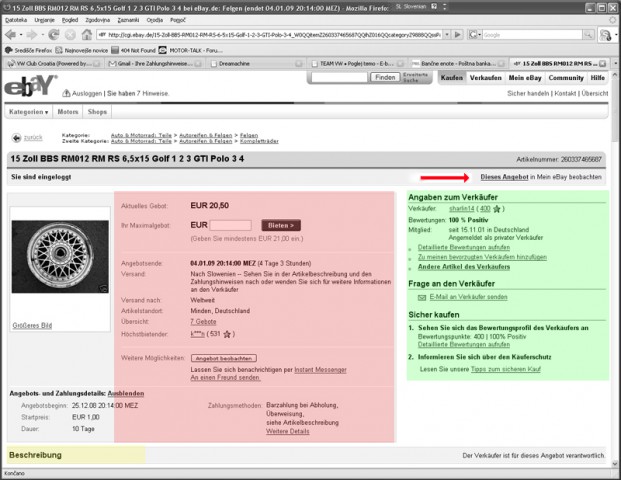
Task: Open the Weitere Details link
Action: [x=288, y=431]
